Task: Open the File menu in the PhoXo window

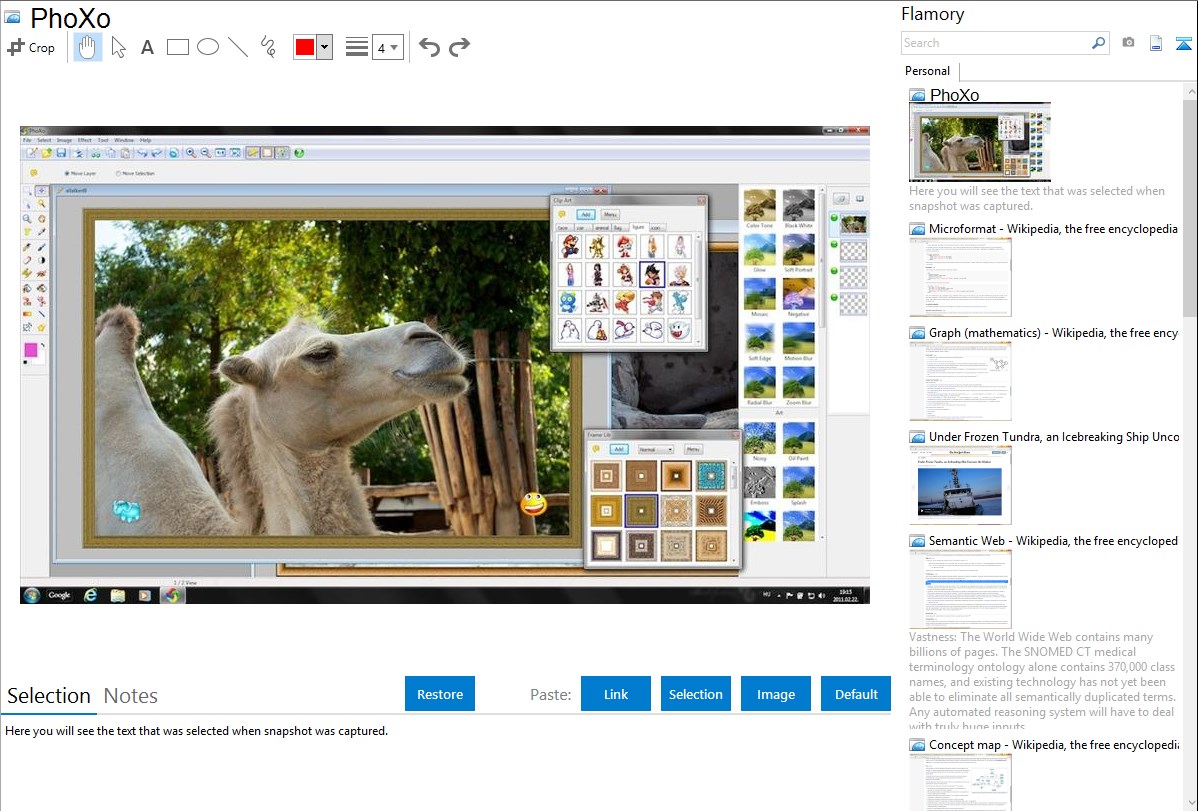Action: coord(27,141)
